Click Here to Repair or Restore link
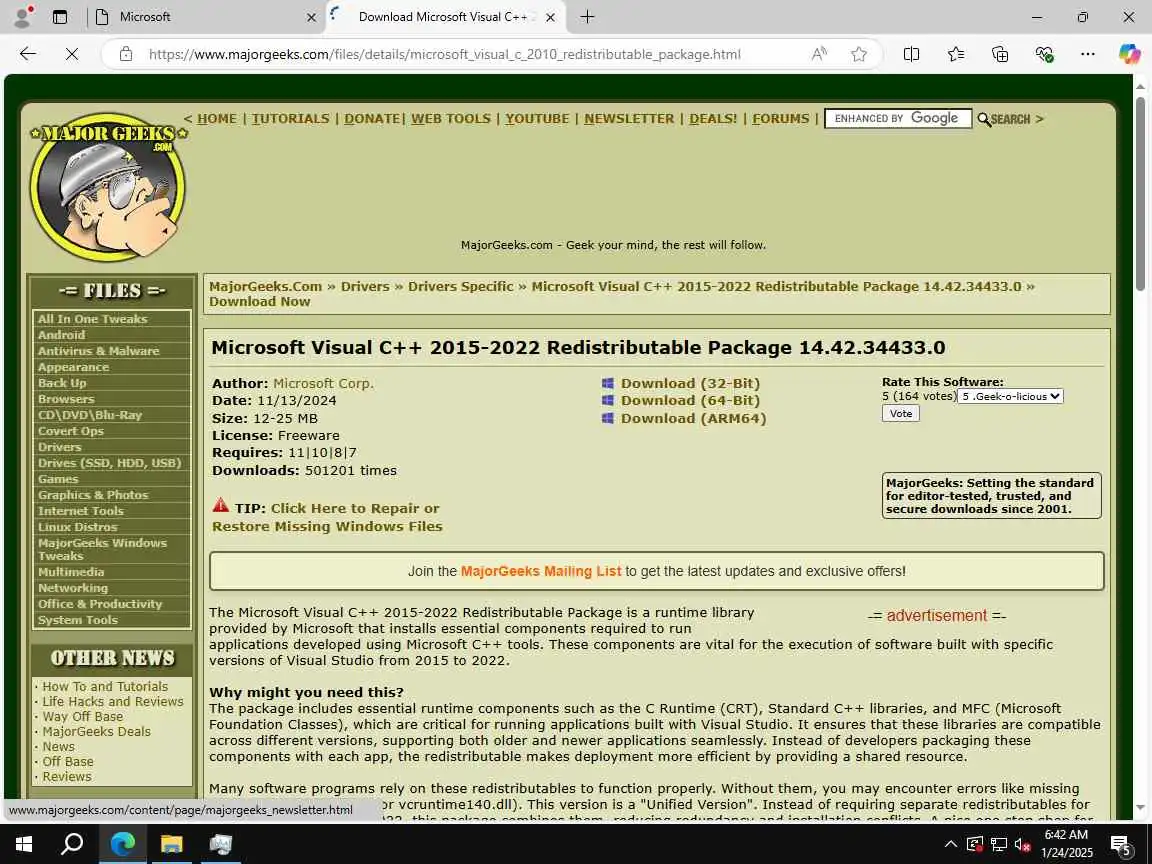The width and height of the screenshot is (1152, 864). [x=327, y=517]
